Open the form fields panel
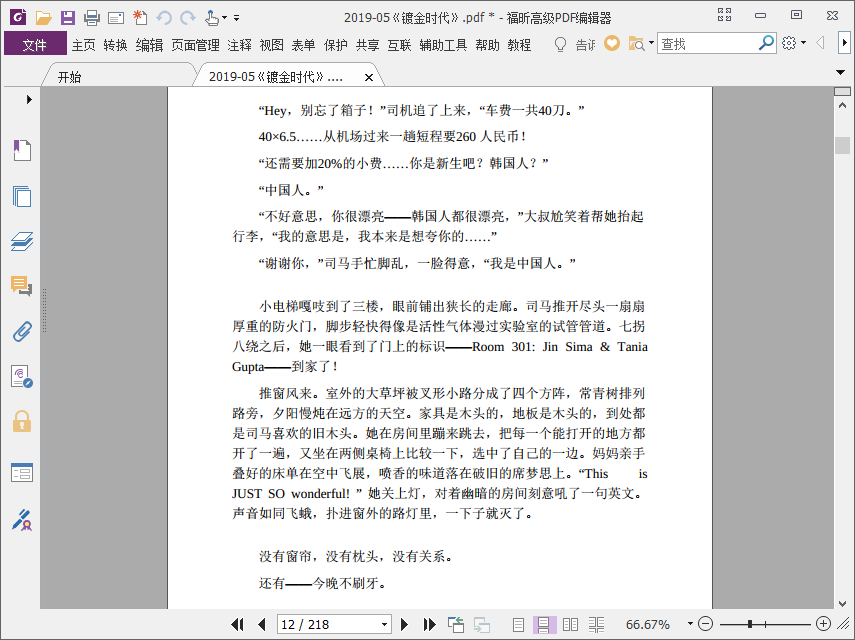Screen dimensions: 855x640 [22, 472]
